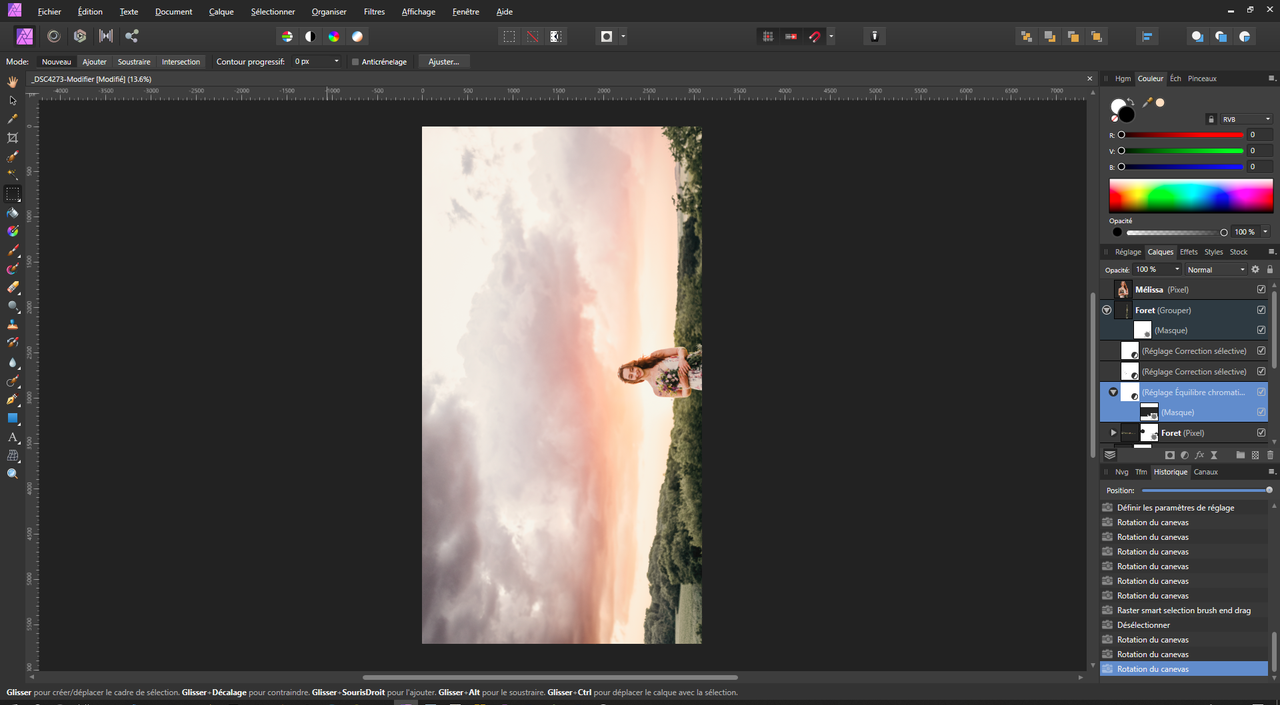The image size is (1280, 705).
Task: Select Nouveau selection mode
Action: click(57, 62)
